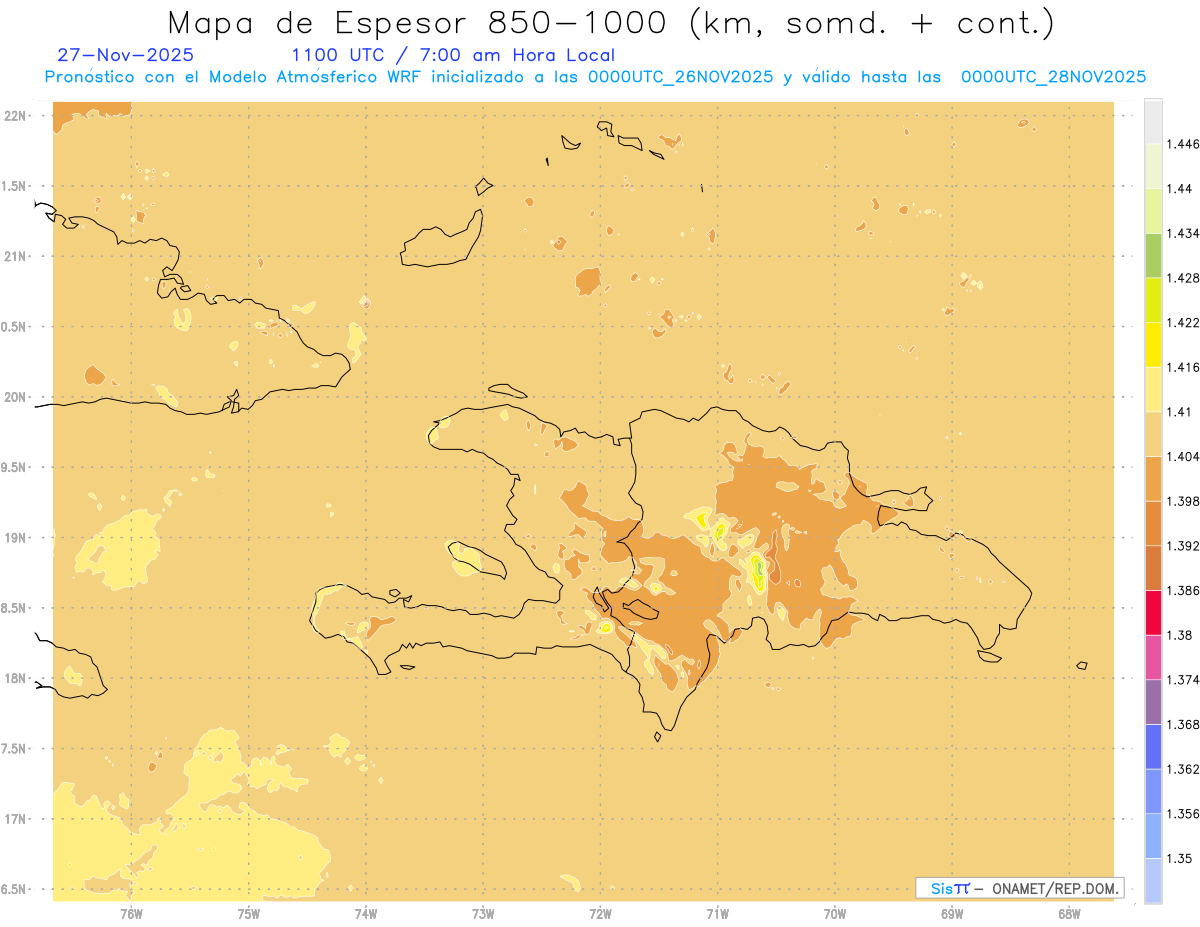The image size is (1200, 927).
Task: Click the 17N latitude label
Action: tap(17, 819)
